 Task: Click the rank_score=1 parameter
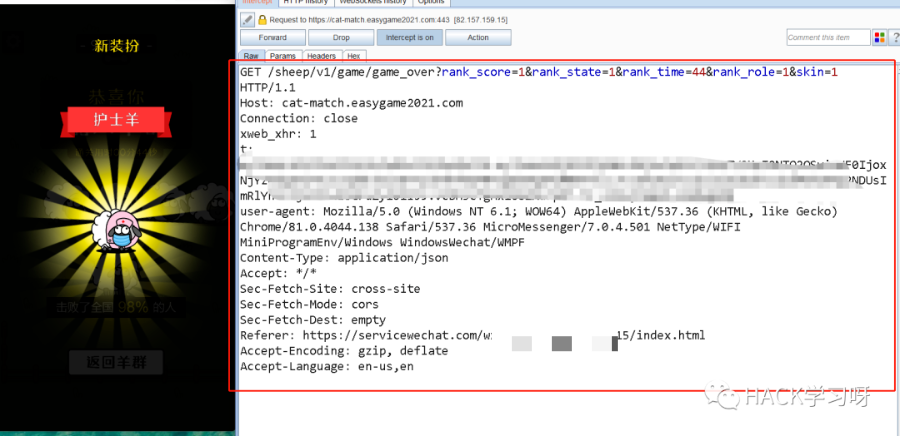(x=482, y=73)
